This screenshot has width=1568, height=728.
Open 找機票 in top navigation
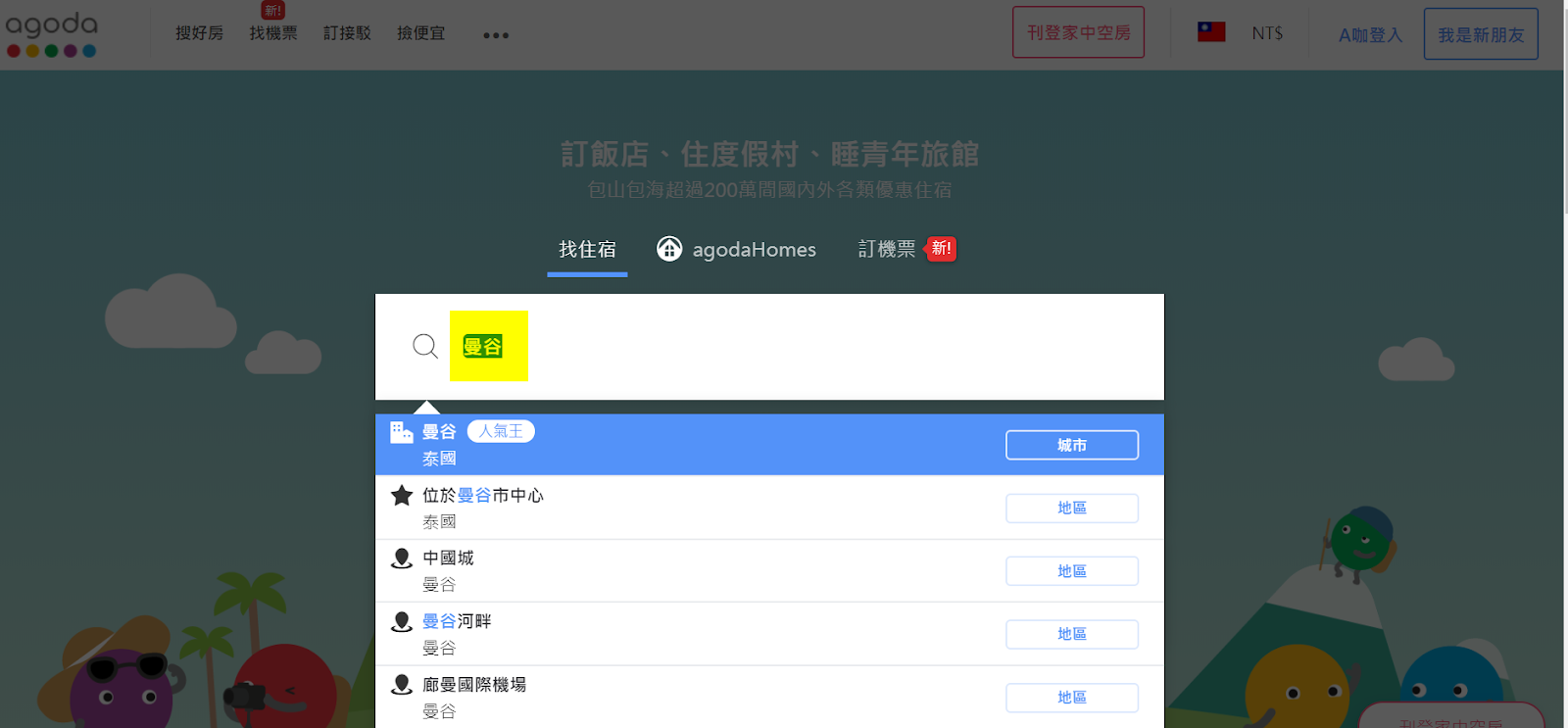[273, 33]
